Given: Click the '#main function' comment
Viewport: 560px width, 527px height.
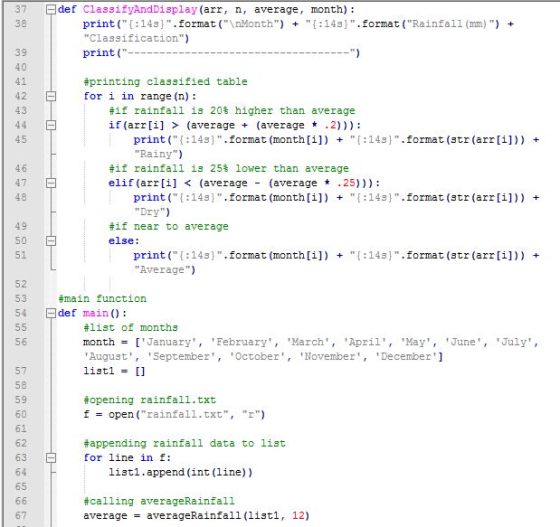Looking at the screenshot, I should click(x=102, y=298).
